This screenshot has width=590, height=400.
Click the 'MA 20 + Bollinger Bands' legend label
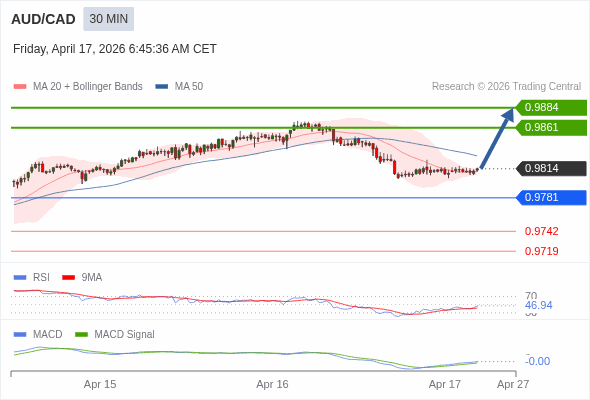tap(88, 87)
